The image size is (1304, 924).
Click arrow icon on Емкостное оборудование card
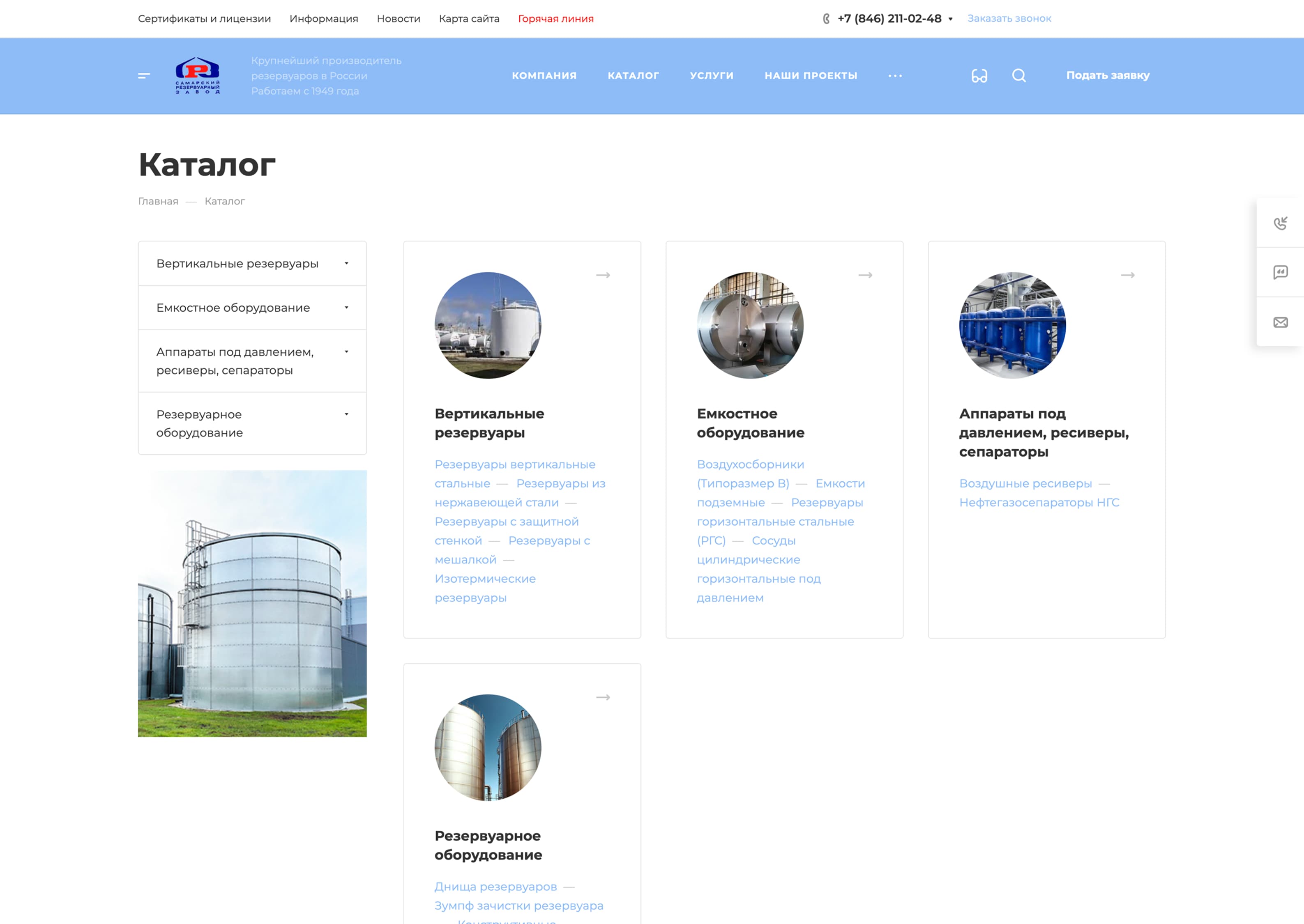click(865, 276)
